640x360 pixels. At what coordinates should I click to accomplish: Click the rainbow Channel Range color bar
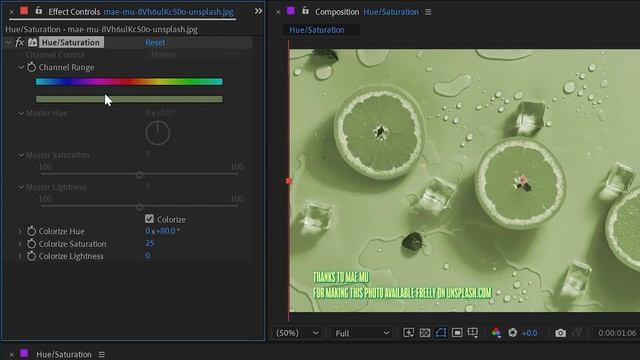(x=129, y=82)
